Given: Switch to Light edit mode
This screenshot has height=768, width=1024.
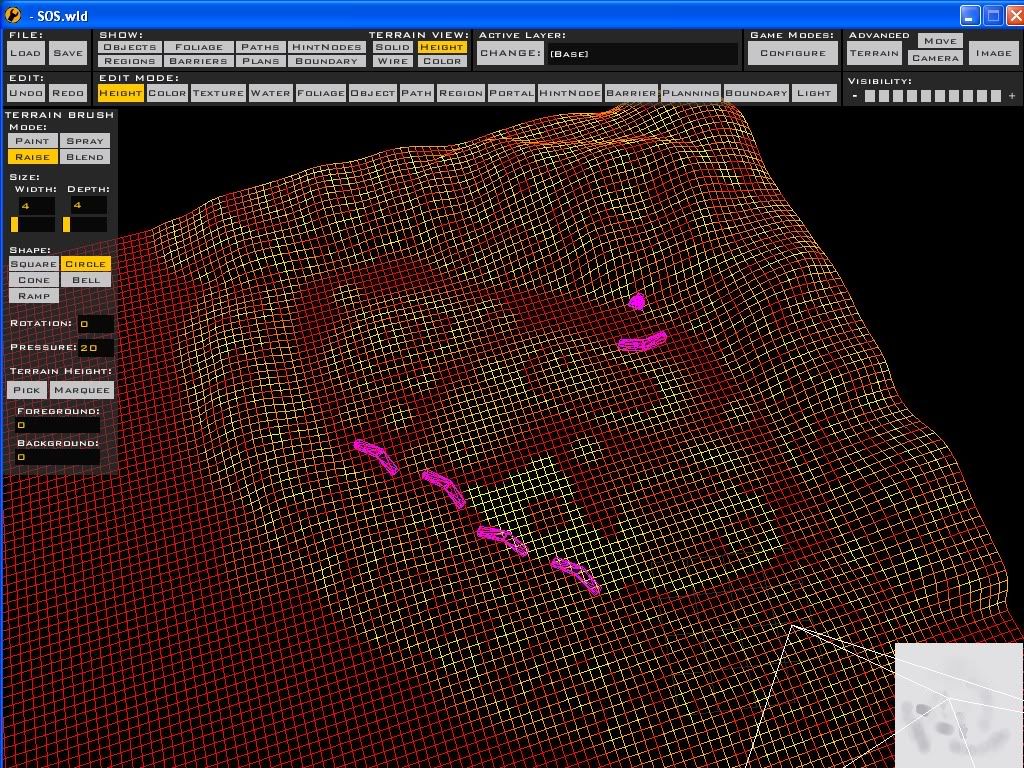Looking at the screenshot, I should point(814,93).
